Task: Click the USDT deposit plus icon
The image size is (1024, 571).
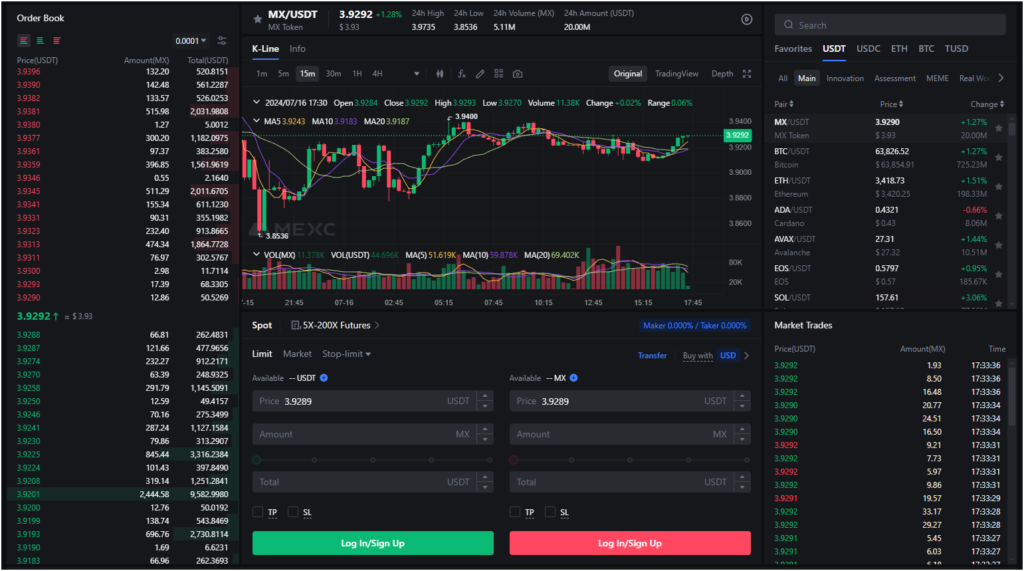Action: pos(324,378)
